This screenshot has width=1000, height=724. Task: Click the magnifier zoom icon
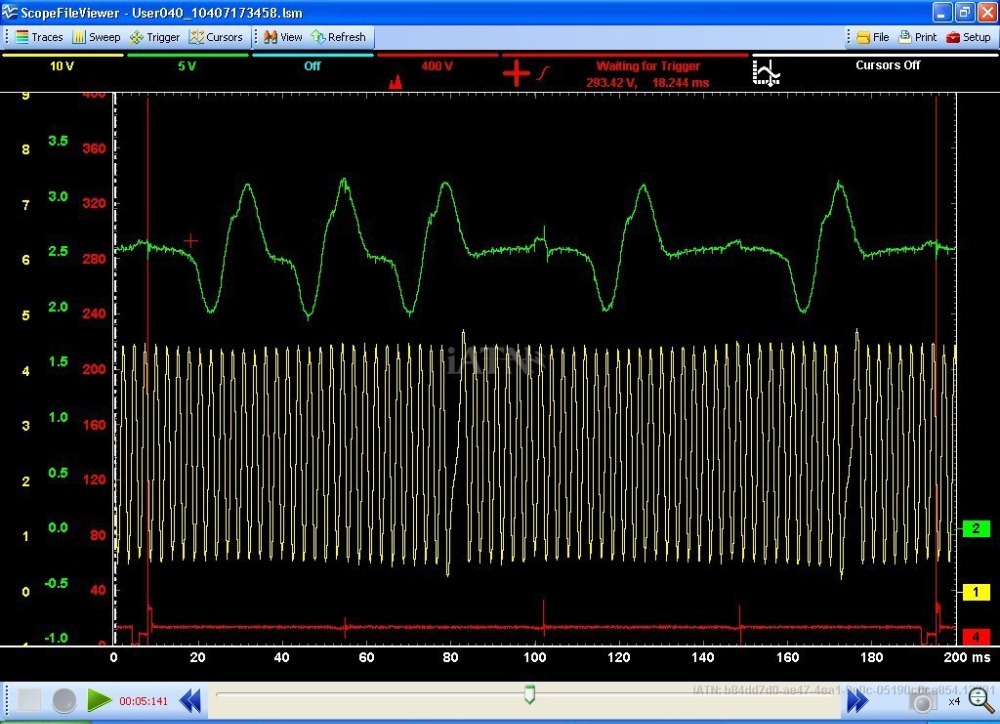(982, 700)
